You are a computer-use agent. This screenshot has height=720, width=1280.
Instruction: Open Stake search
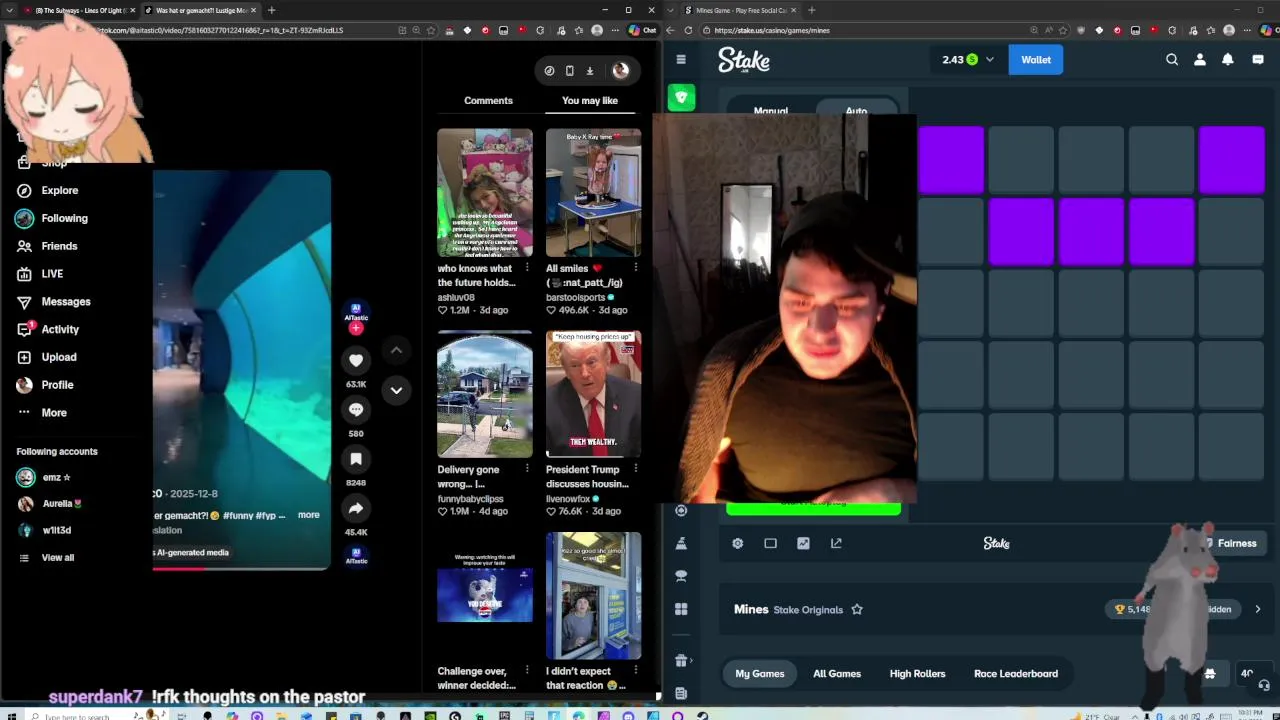click(x=1172, y=59)
